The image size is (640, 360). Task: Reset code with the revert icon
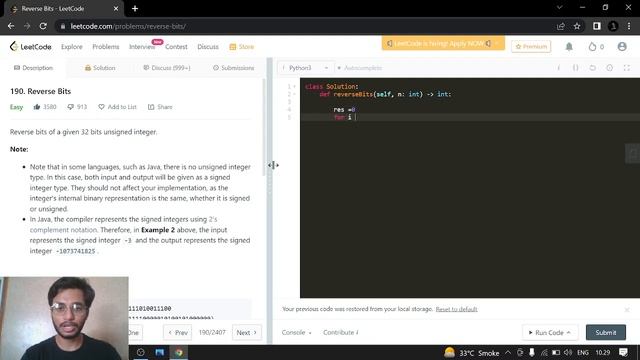point(592,68)
